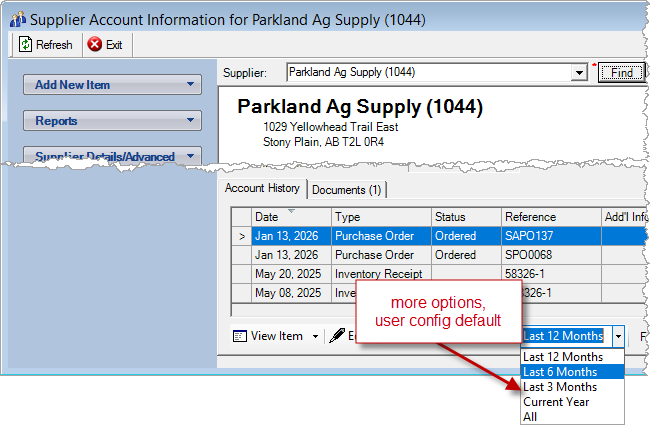Choose Last 6 Months option

click(x=572, y=372)
